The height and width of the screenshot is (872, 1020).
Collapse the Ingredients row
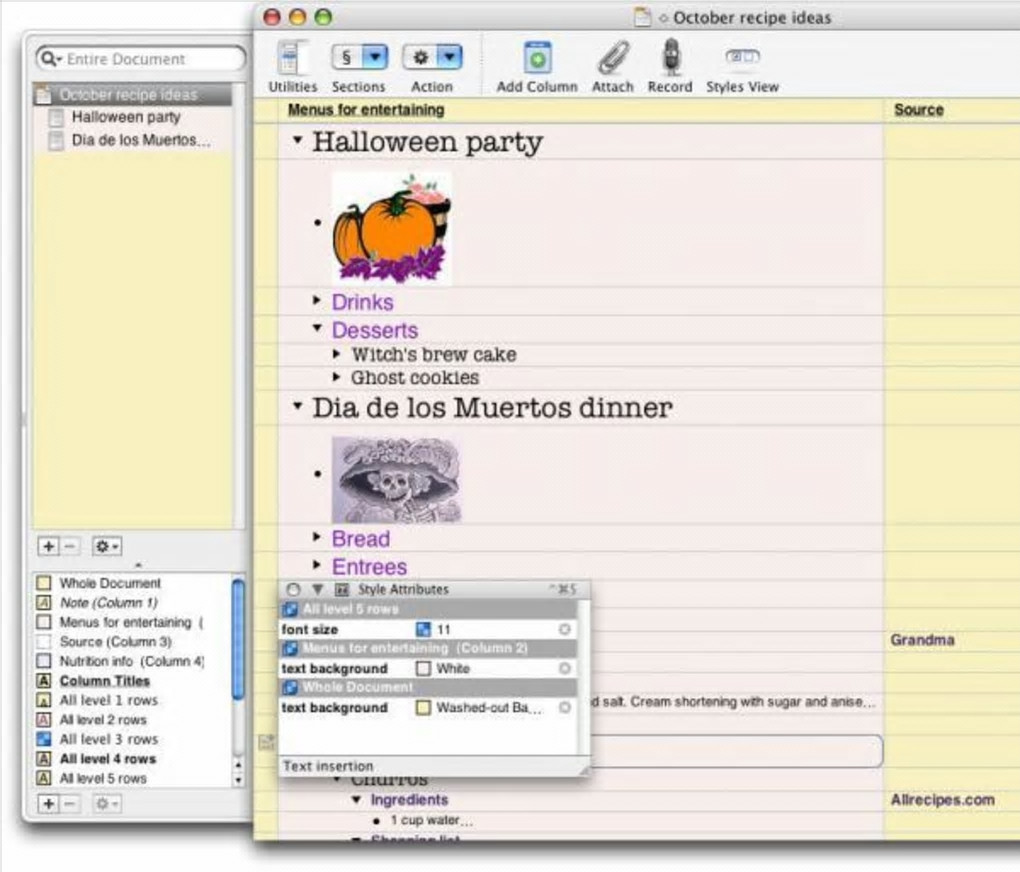[356, 800]
